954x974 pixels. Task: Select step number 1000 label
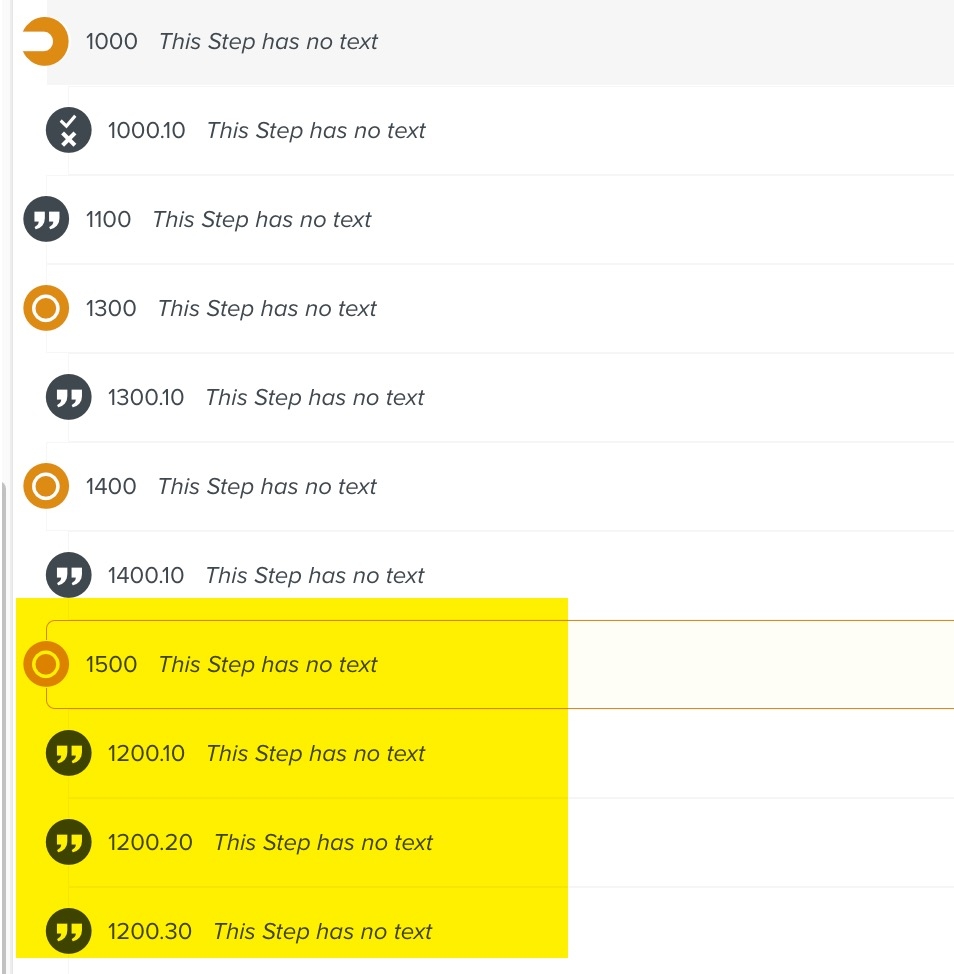[112, 42]
